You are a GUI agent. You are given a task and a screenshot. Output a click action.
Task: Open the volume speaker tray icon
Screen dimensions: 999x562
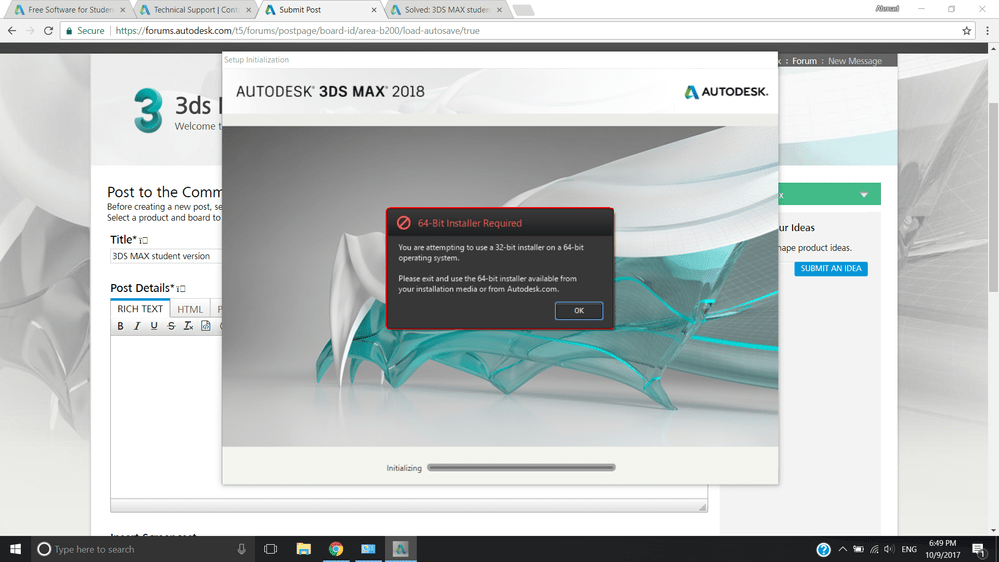(889, 549)
